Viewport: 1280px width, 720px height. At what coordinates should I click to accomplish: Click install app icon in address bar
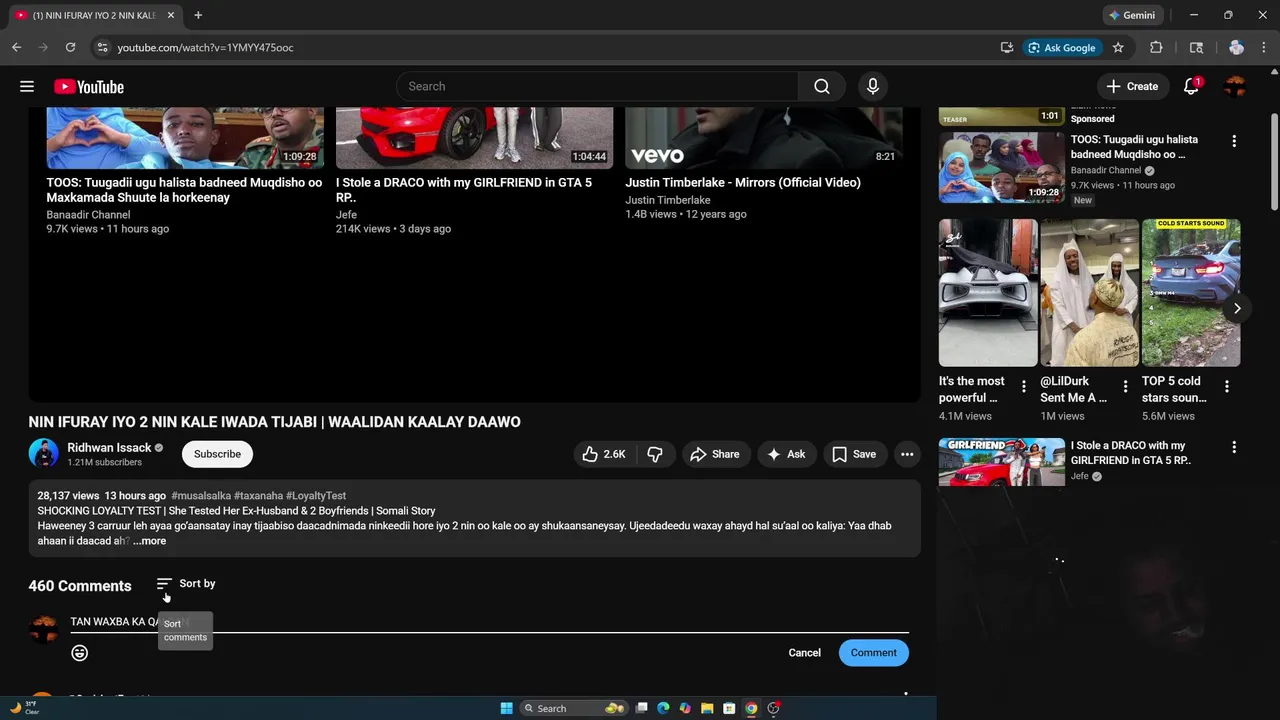point(1007,47)
